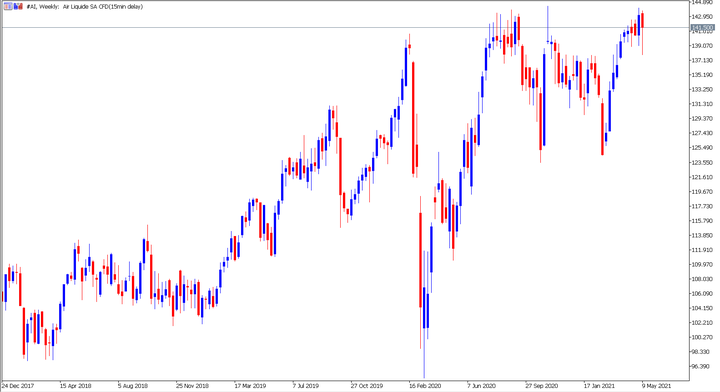The width and height of the screenshot is (720, 392).
Task: Click the 24 Dec 2017 date label
Action: (18, 386)
